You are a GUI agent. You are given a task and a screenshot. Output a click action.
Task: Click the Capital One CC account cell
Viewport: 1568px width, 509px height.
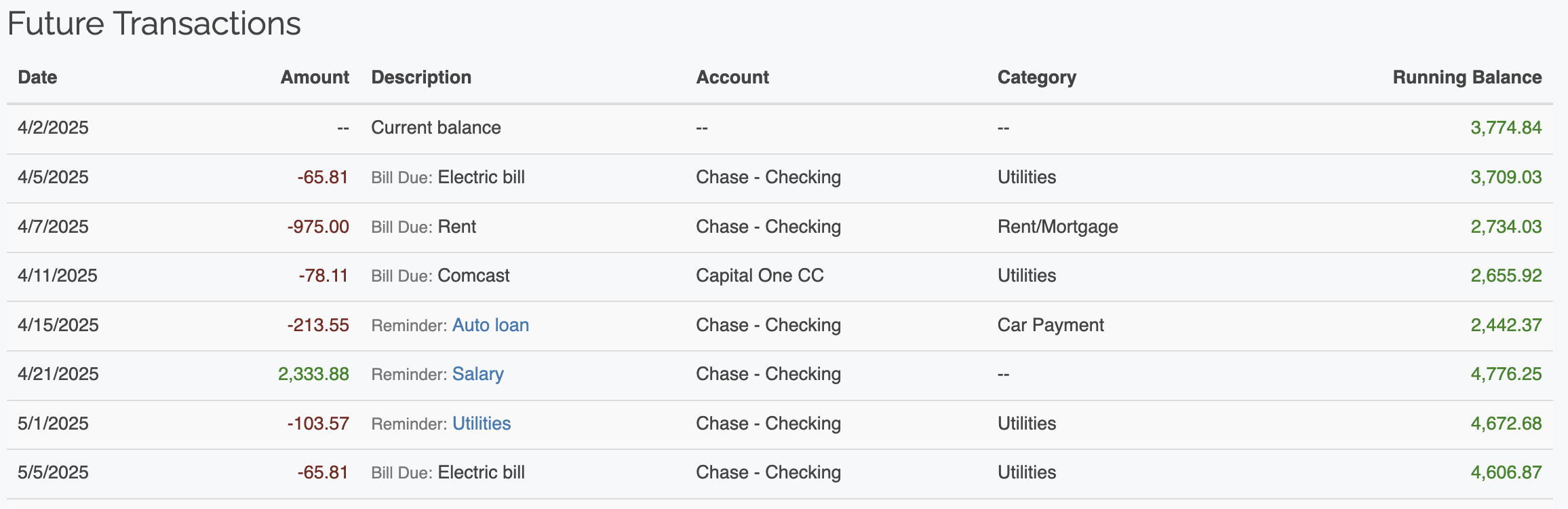(x=760, y=276)
